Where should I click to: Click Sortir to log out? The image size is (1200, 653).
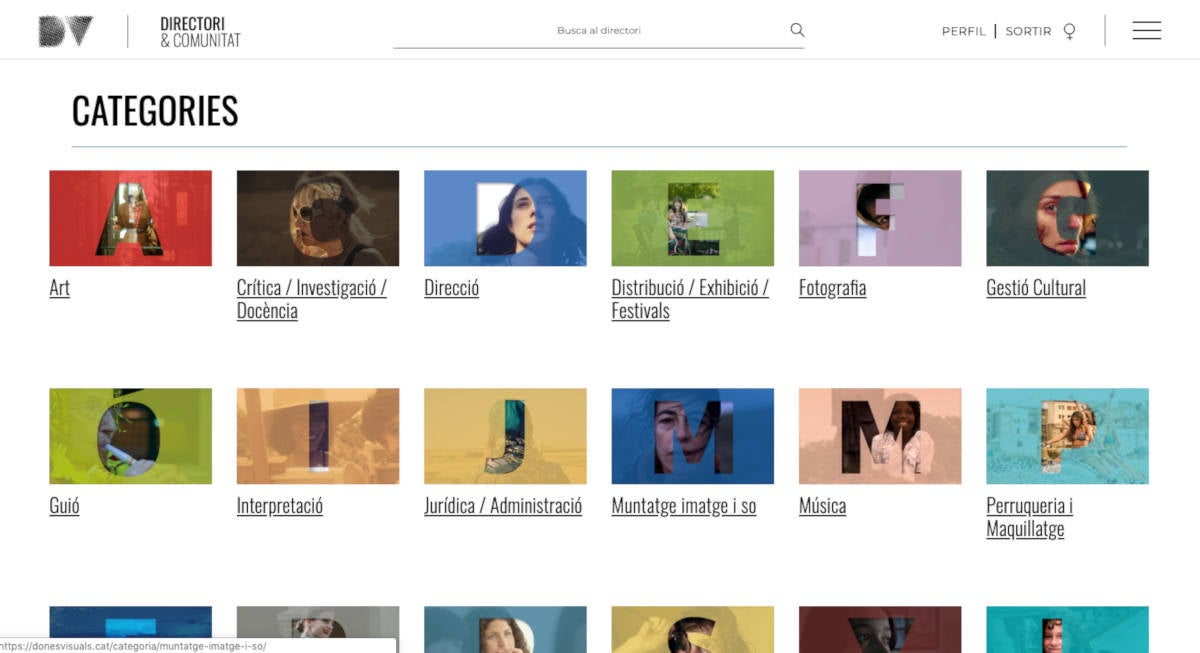pyautogui.click(x=1028, y=31)
